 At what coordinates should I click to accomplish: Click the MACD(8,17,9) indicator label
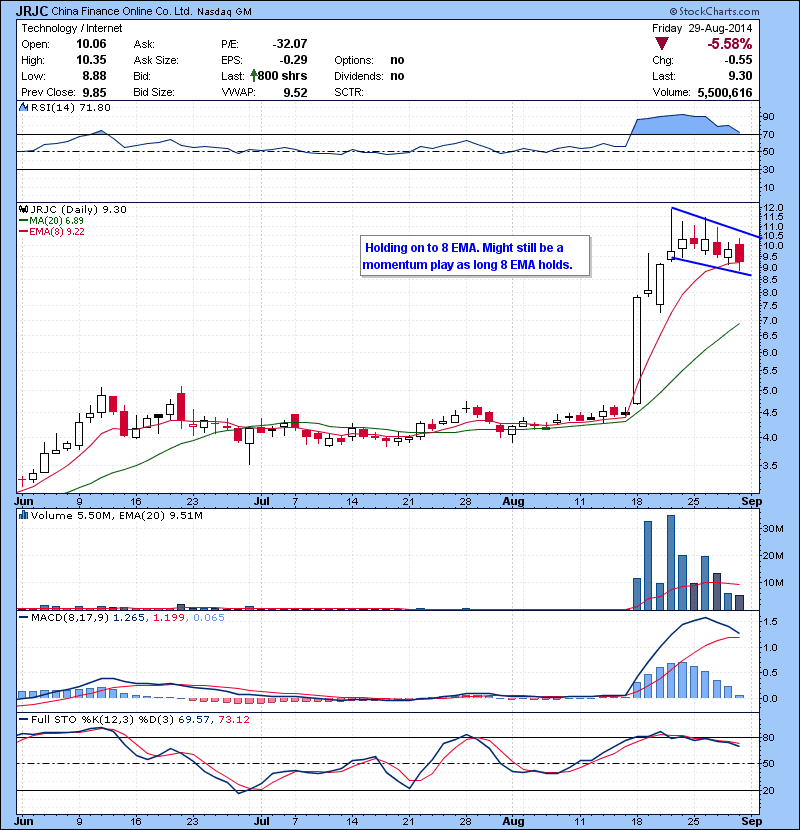(x=70, y=617)
